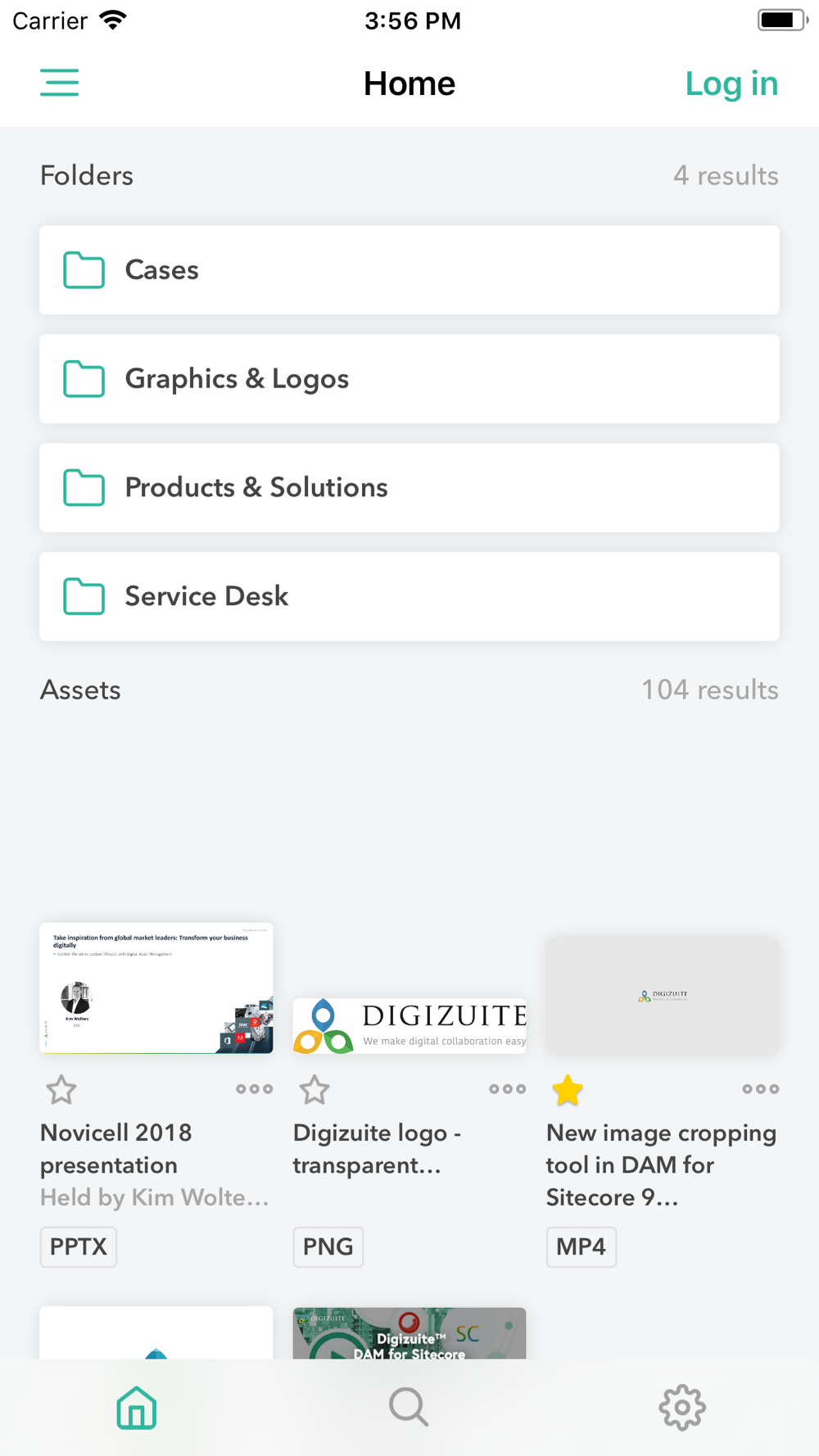Select the PPTX file type badge
This screenshot has width=819, height=1456.
[79, 1247]
